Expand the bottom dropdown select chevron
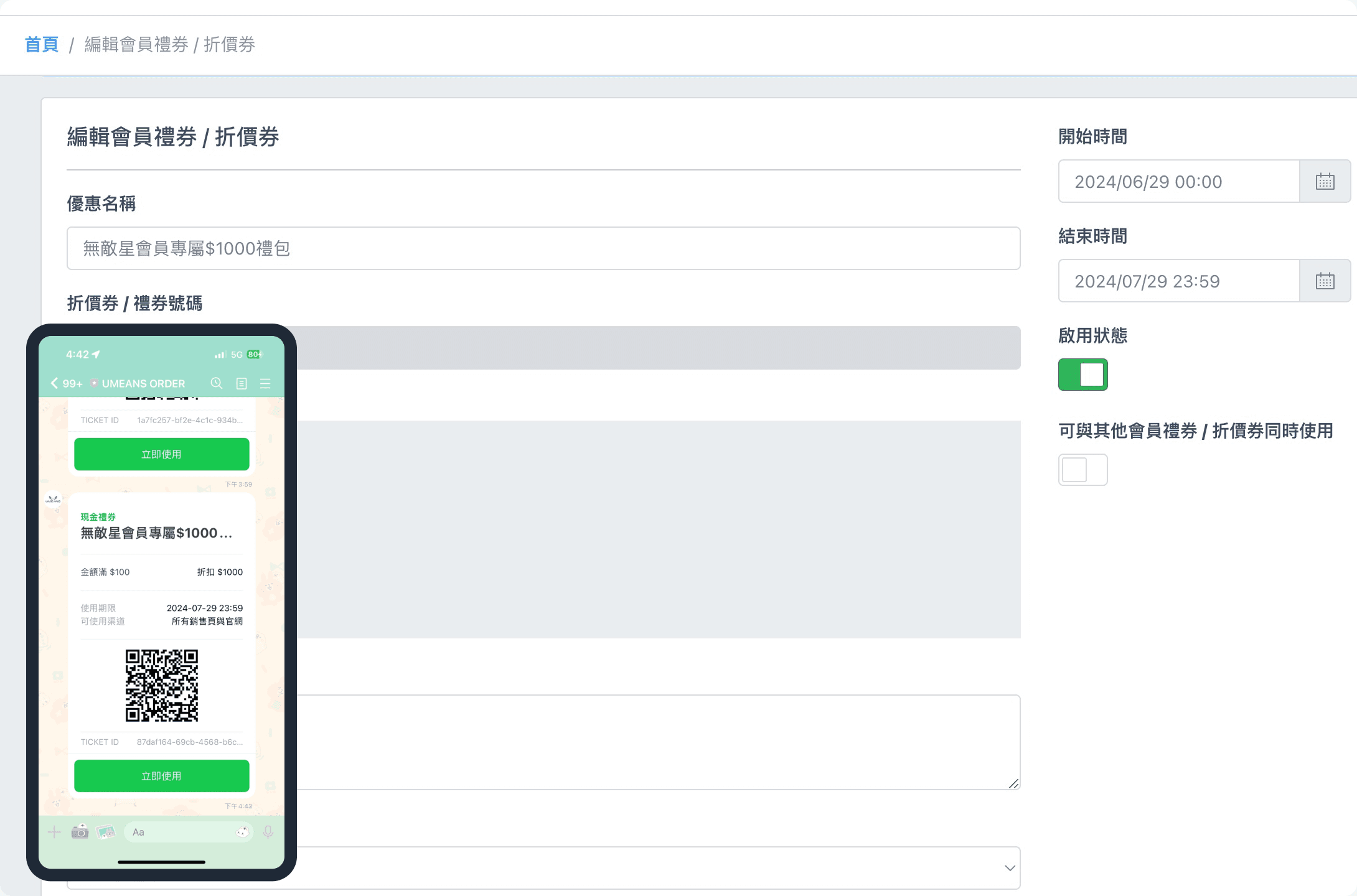1357x896 pixels. click(x=1010, y=868)
